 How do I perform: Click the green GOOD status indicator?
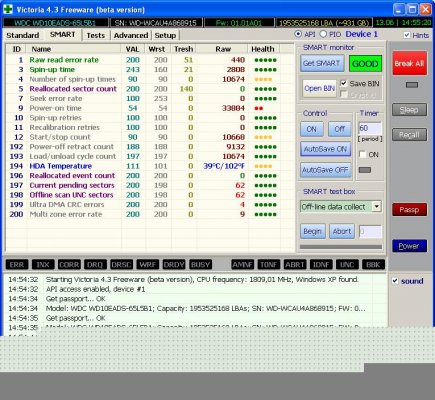[x=365, y=63]
